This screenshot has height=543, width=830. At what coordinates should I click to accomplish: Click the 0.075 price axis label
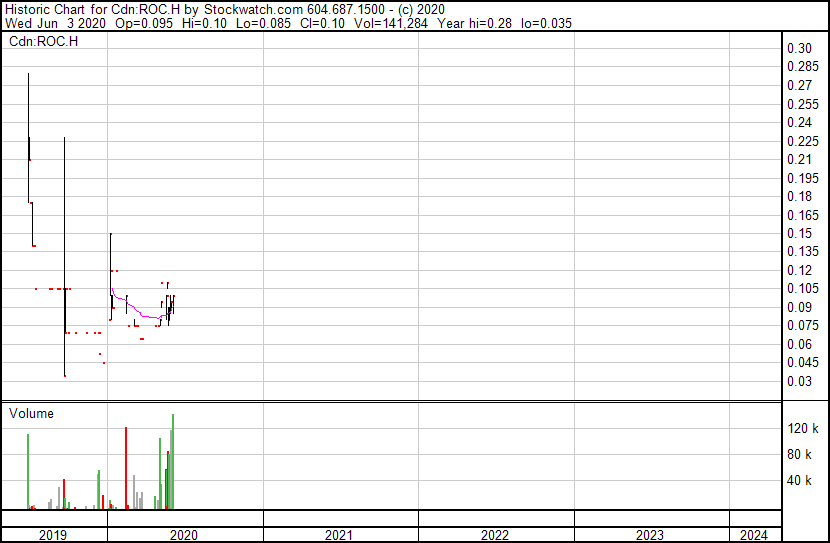[803, 325]
